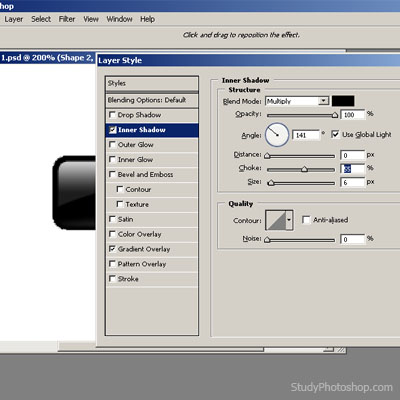Open the Help menu
Viewport: 400px width, 400px height.
(147, 19)
